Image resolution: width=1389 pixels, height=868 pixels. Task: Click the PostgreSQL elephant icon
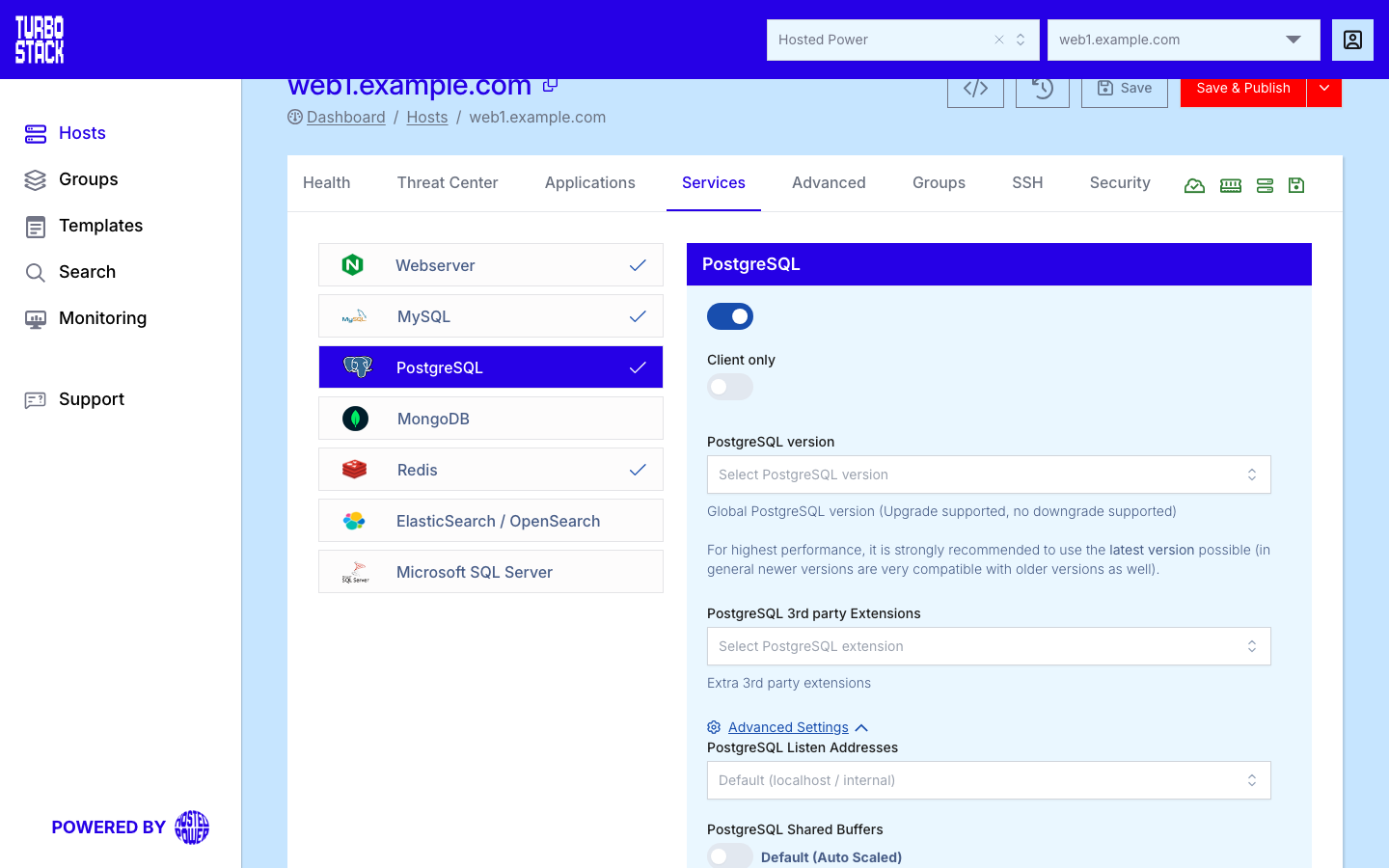click(x=357, y=367)
